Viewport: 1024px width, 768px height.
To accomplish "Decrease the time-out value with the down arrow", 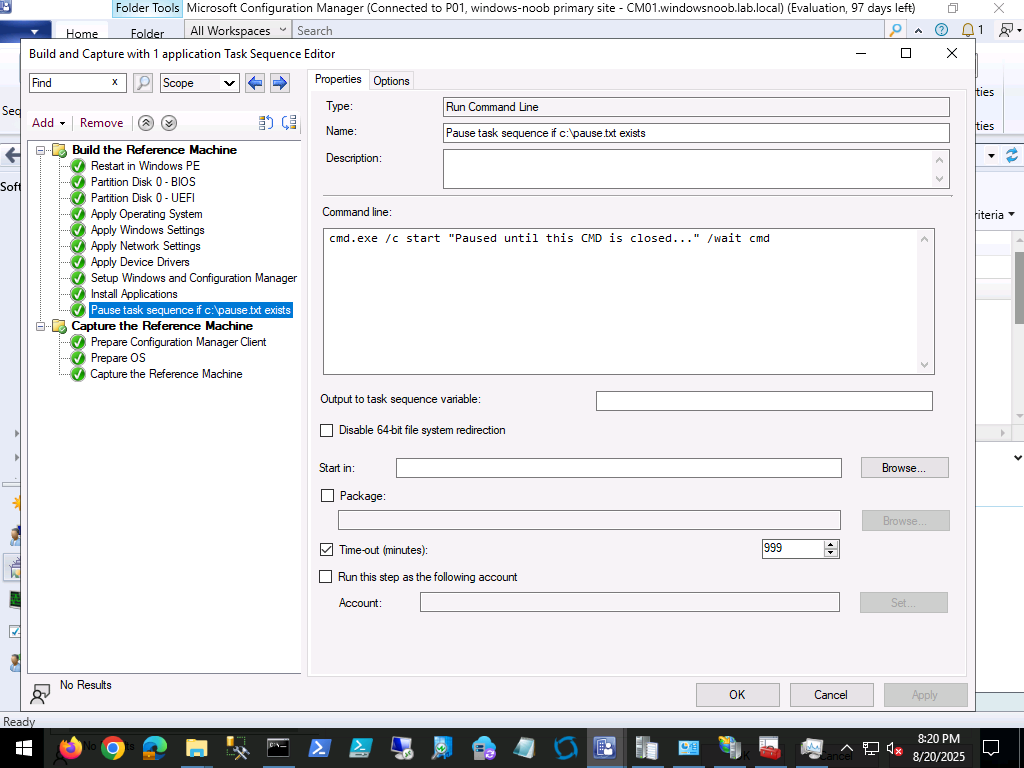I will click(831, 553).
